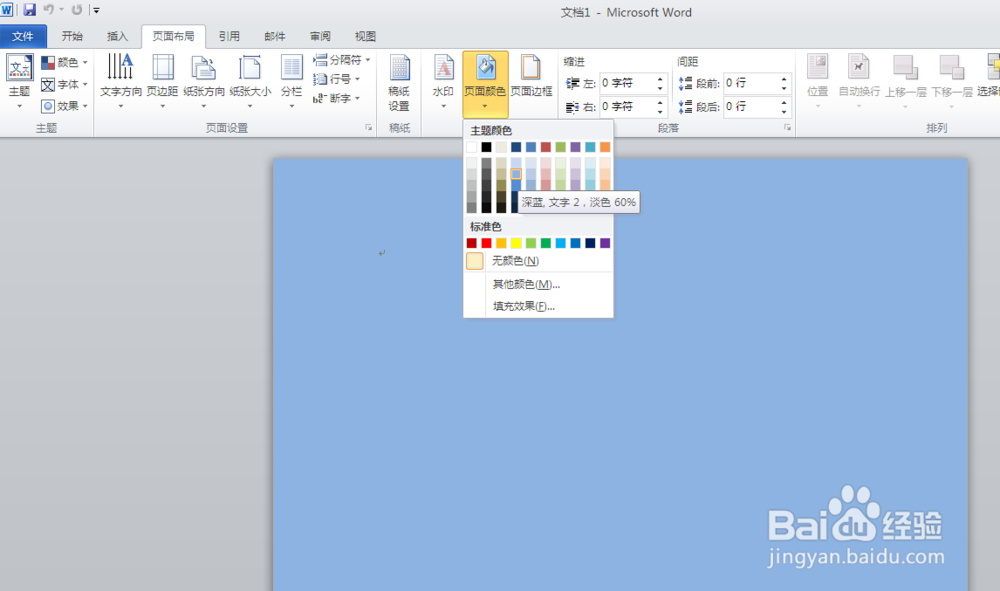Open the 文件 file tab
The image size is (1000, 591).
pyautogui.click(x=23, y=36)
